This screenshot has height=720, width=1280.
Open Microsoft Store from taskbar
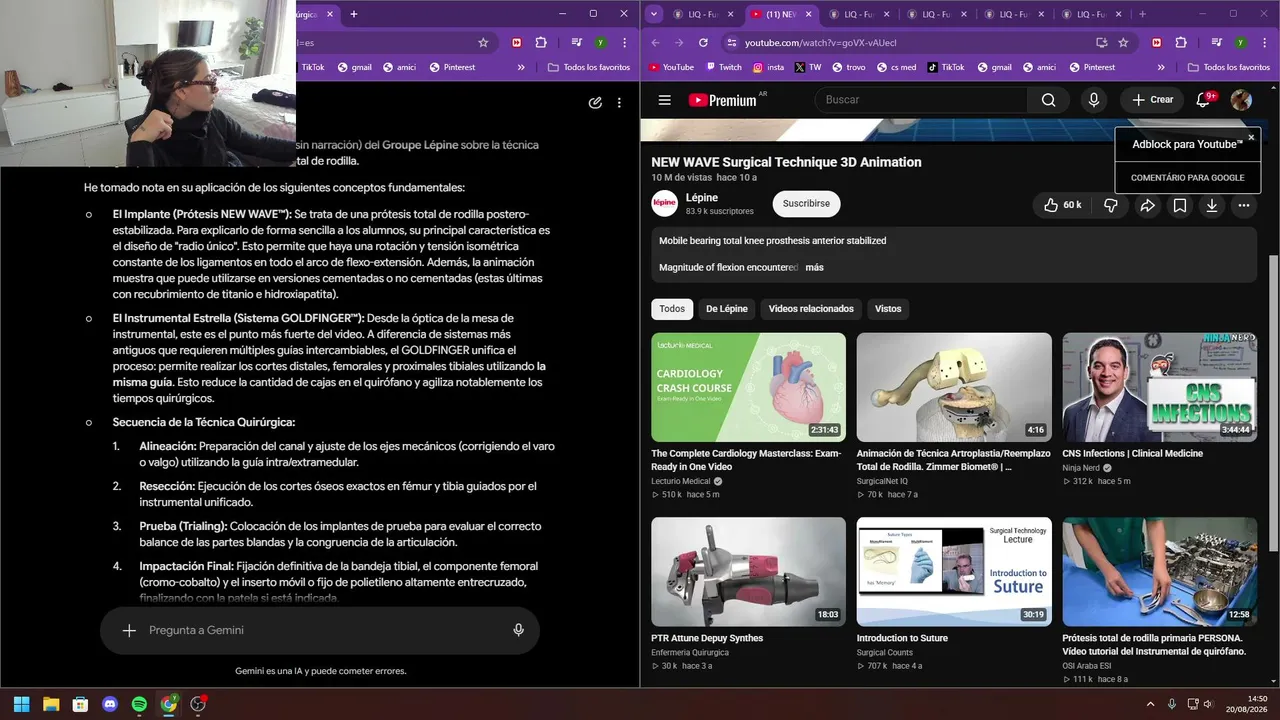coord(81,704)
